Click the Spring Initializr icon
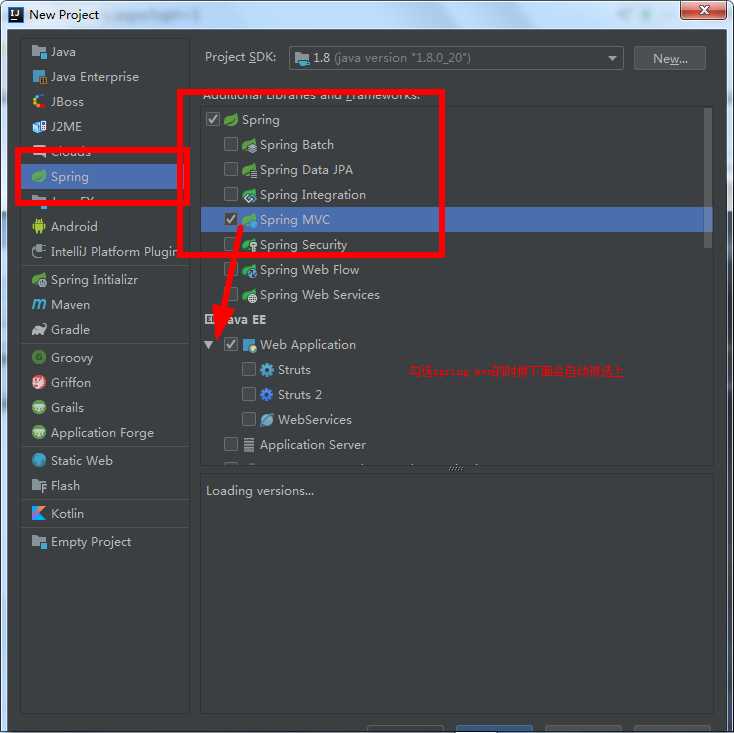Screen dimensions: 734x733 point(39,279)
